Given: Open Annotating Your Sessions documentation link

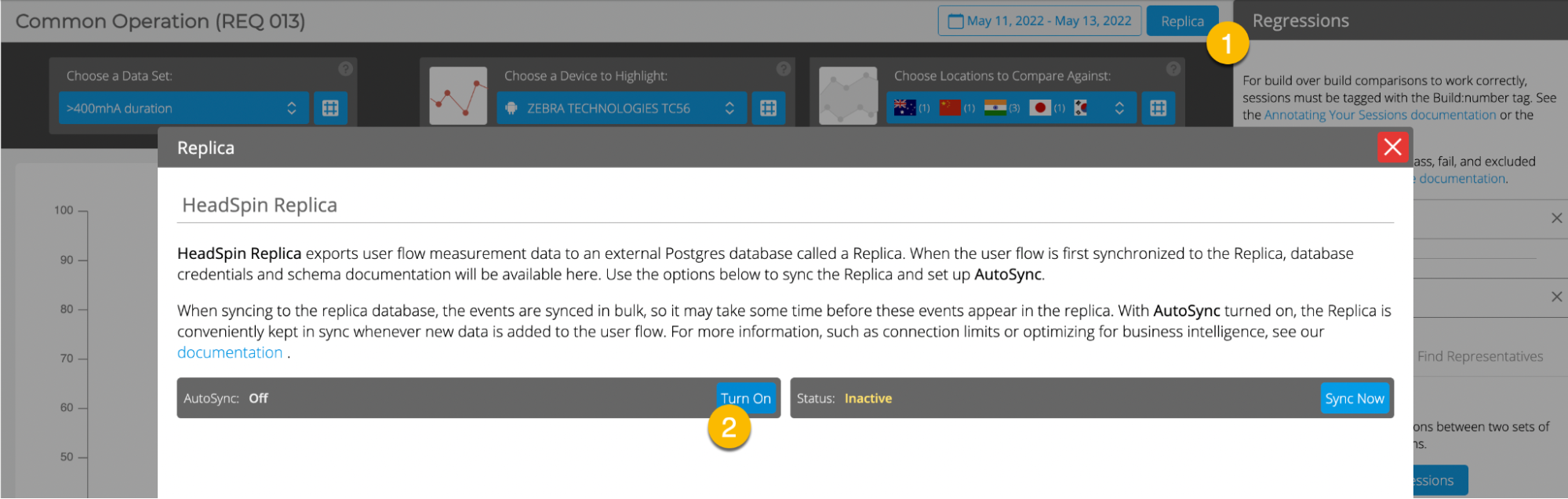Looking at the screenshot, I should [1380, 115].
